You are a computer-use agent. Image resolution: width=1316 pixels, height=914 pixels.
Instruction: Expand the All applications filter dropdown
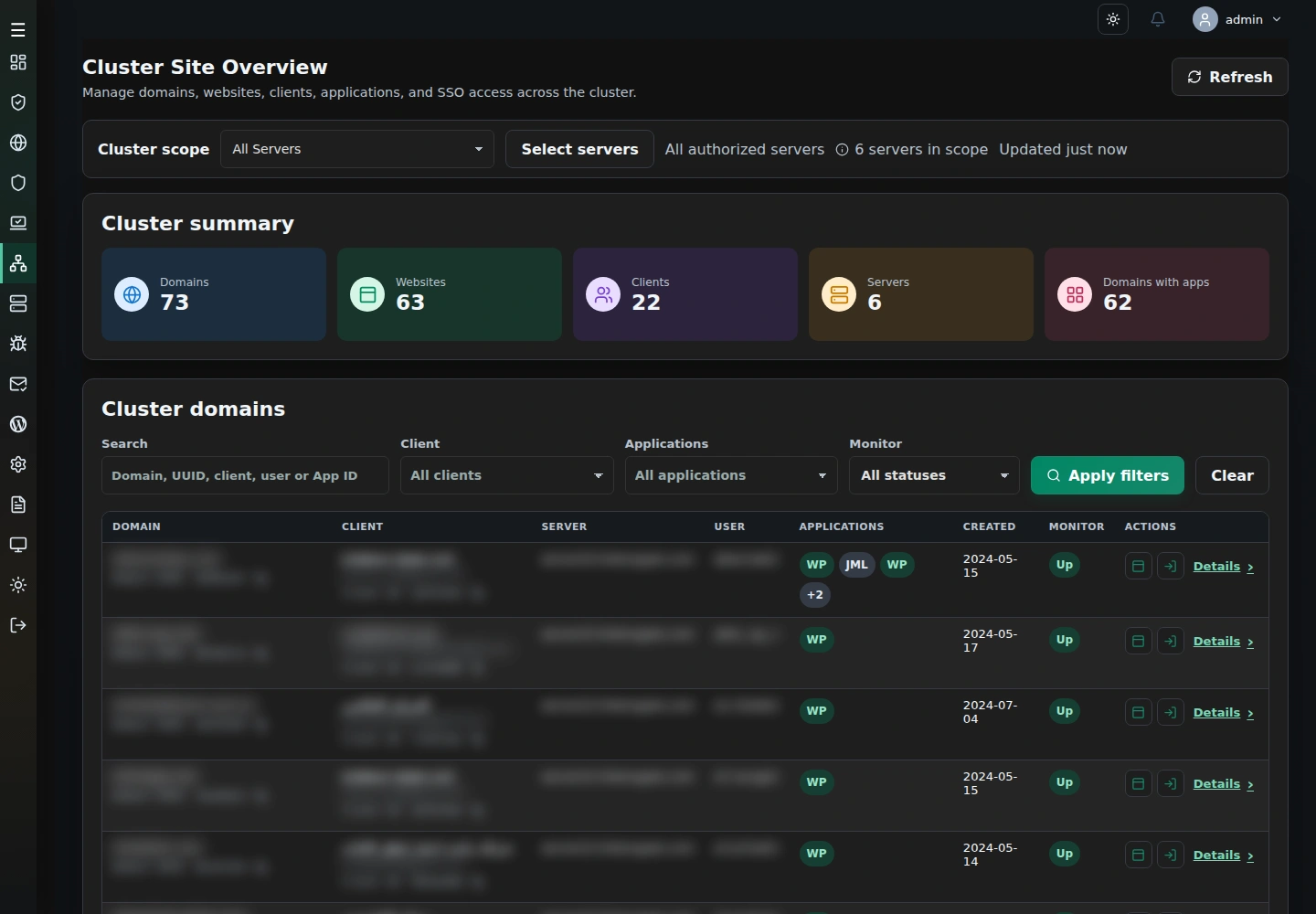point(731,475)
